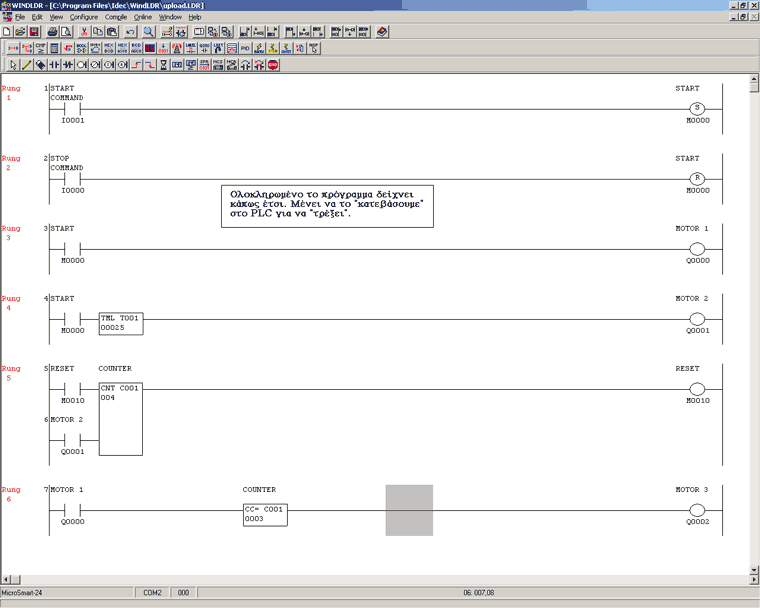The height and width of the screenshot is (608, 760).
Task: Open the Online menu
Action: point(143,17)
